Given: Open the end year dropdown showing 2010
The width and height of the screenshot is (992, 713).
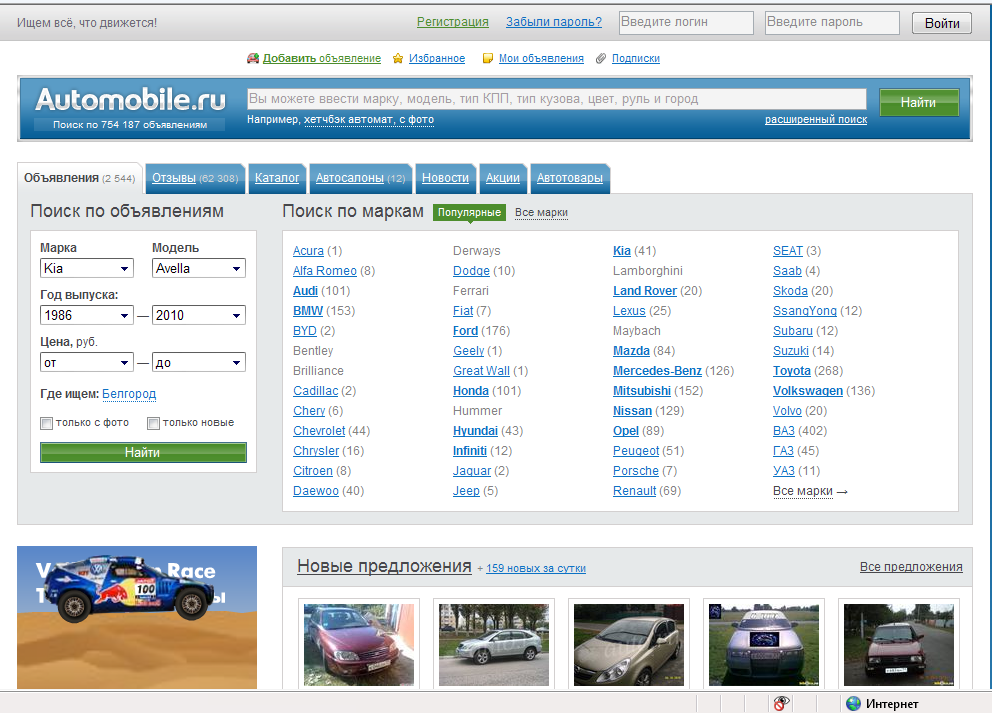Looking at the screenshot, I should [199, 315].
